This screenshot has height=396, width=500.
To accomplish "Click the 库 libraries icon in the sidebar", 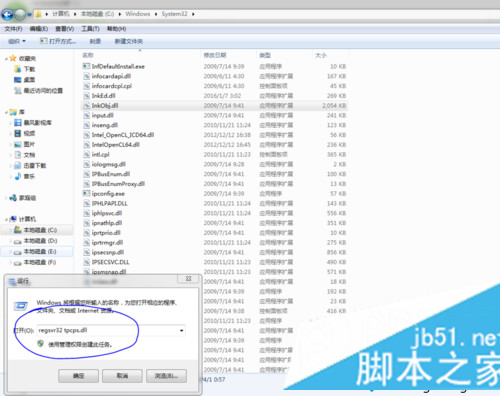I will [x=13, y=112].
